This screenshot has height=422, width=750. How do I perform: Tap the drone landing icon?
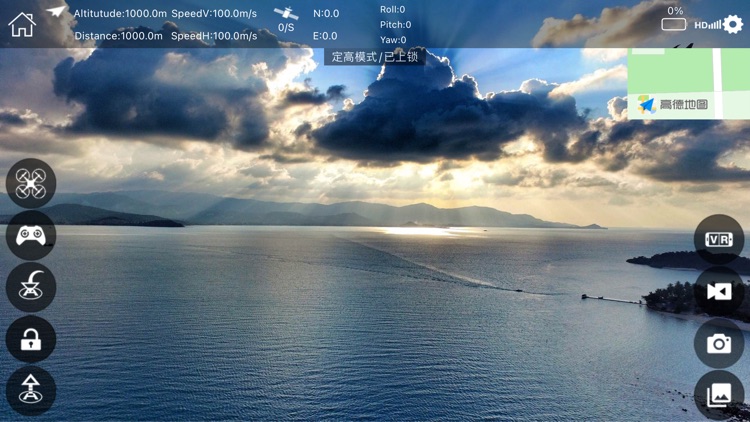click(31, 287)
